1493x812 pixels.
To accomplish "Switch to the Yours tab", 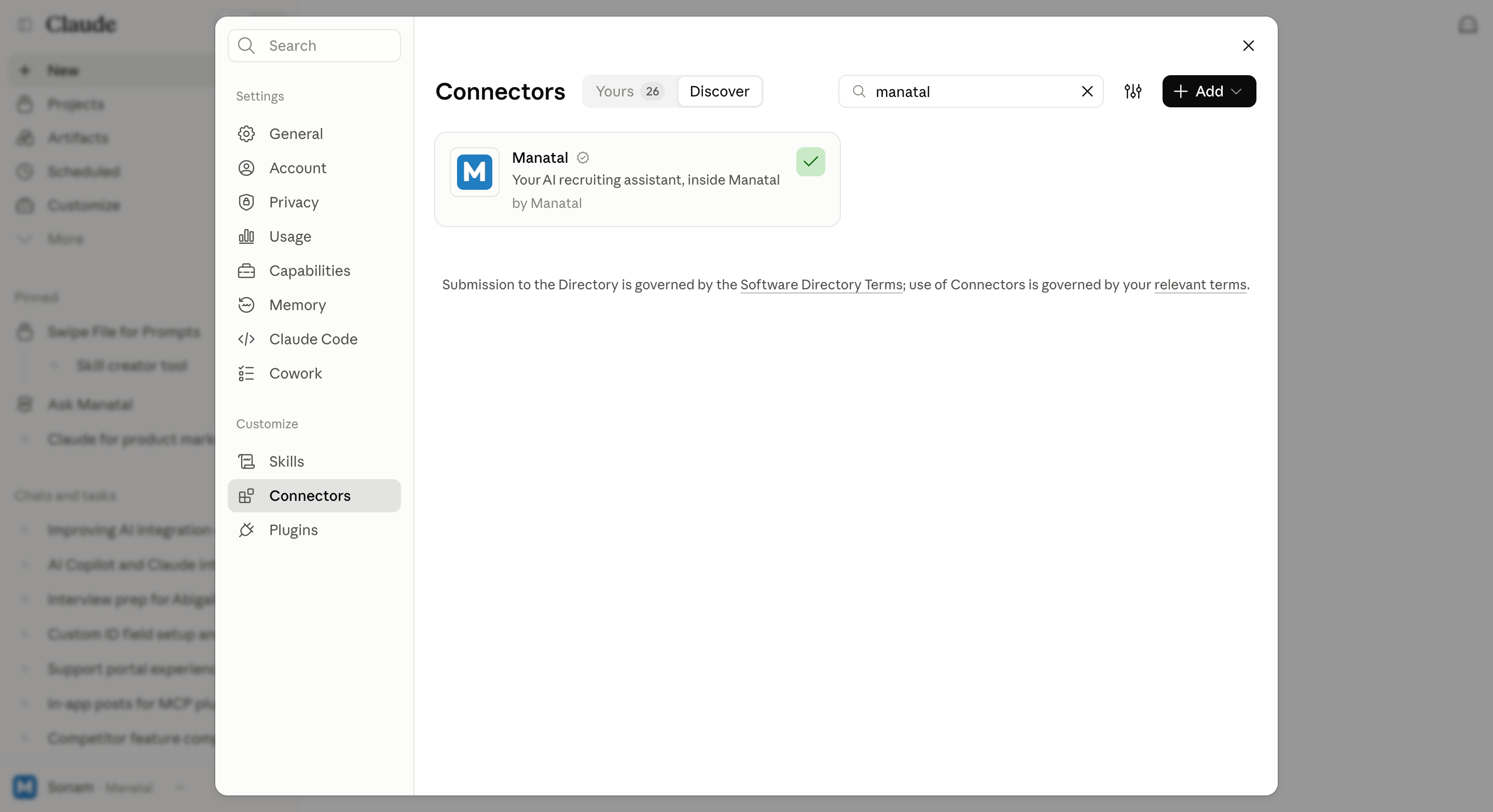I will (630, 91).
